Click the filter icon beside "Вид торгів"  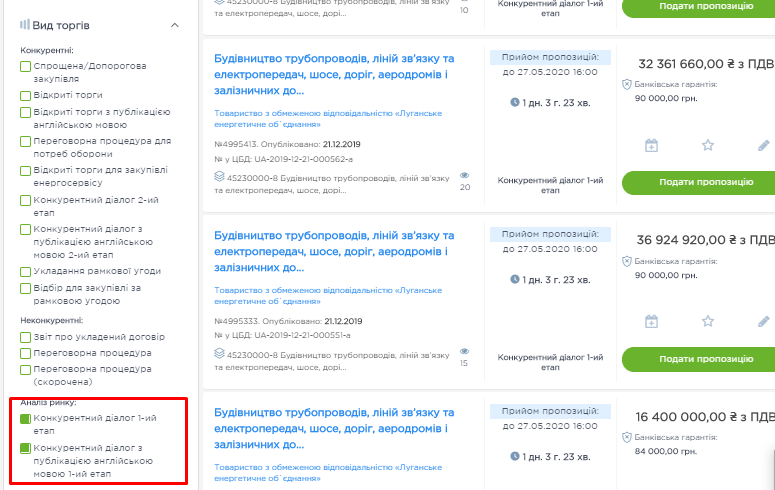pyautogui.click(x=23, y=25)
